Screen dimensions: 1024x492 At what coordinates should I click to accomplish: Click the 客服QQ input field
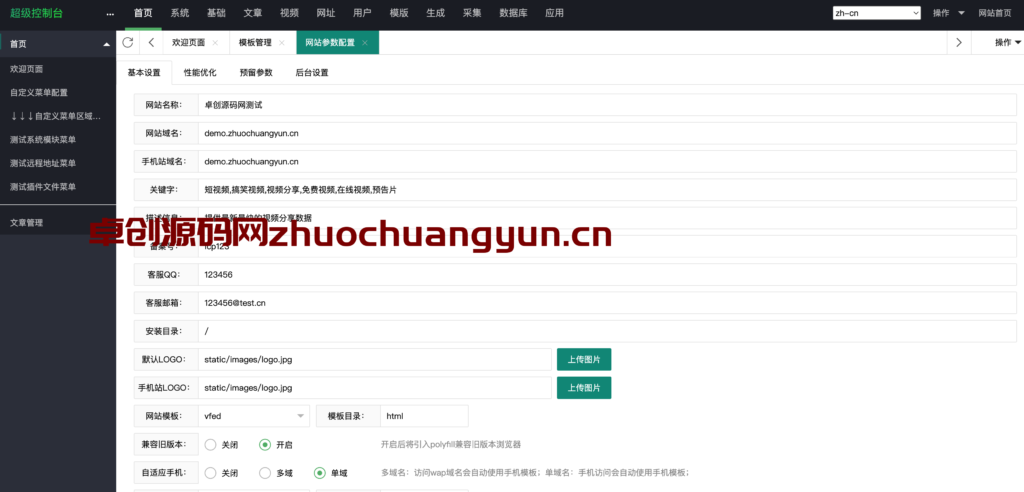[x=607, y=274]
